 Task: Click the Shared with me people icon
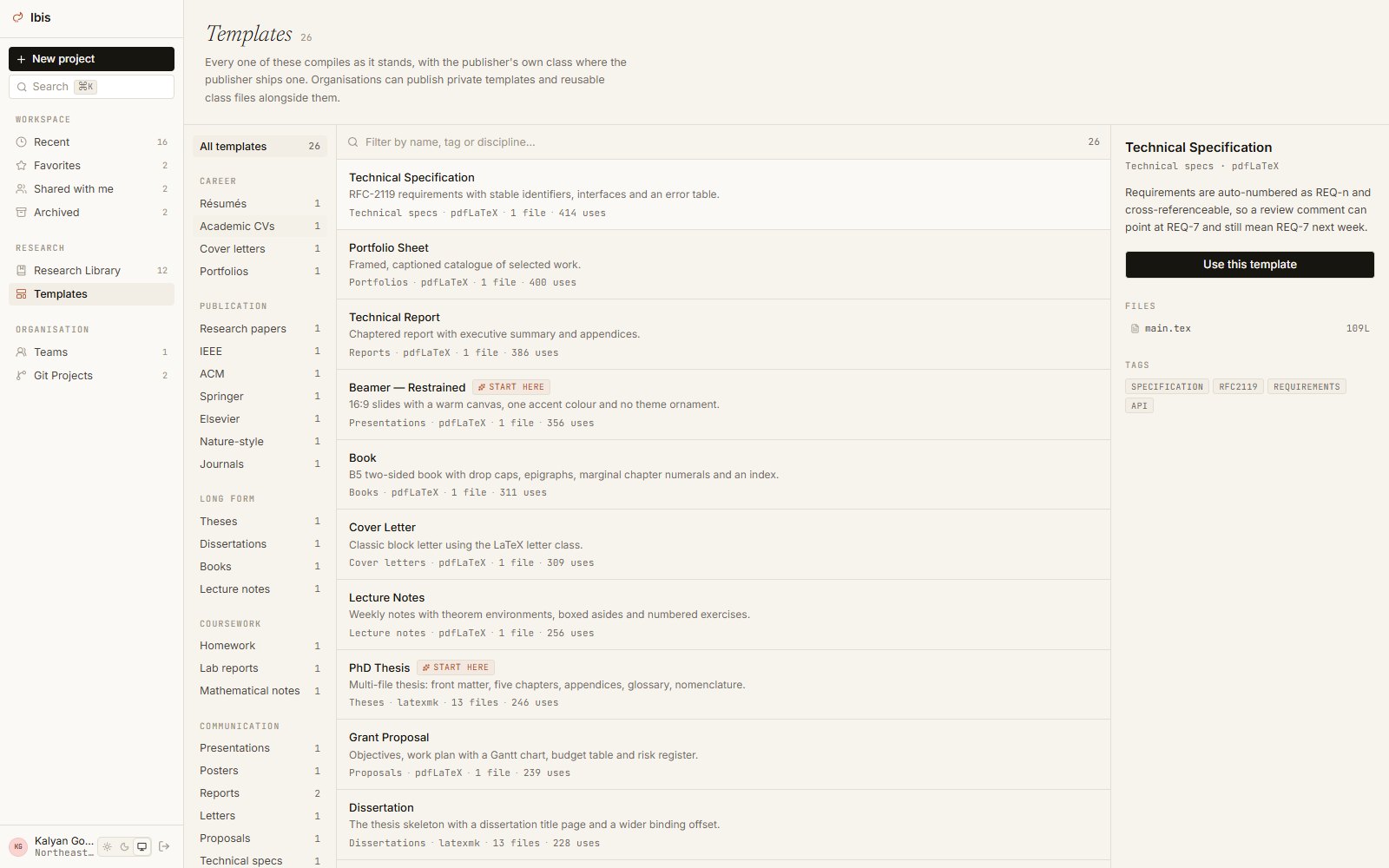coord(22,189)
